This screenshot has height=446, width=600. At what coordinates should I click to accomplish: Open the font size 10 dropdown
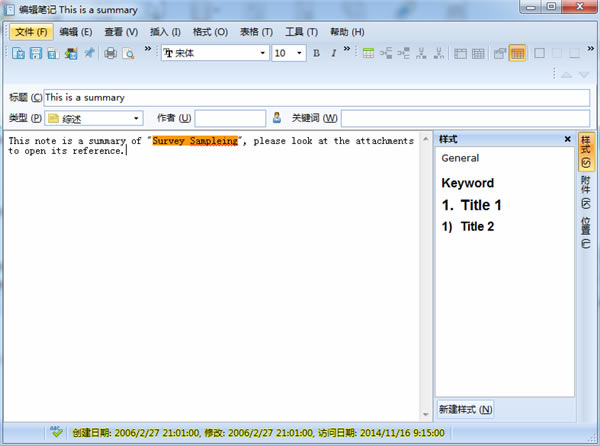(x=299, y=53)
